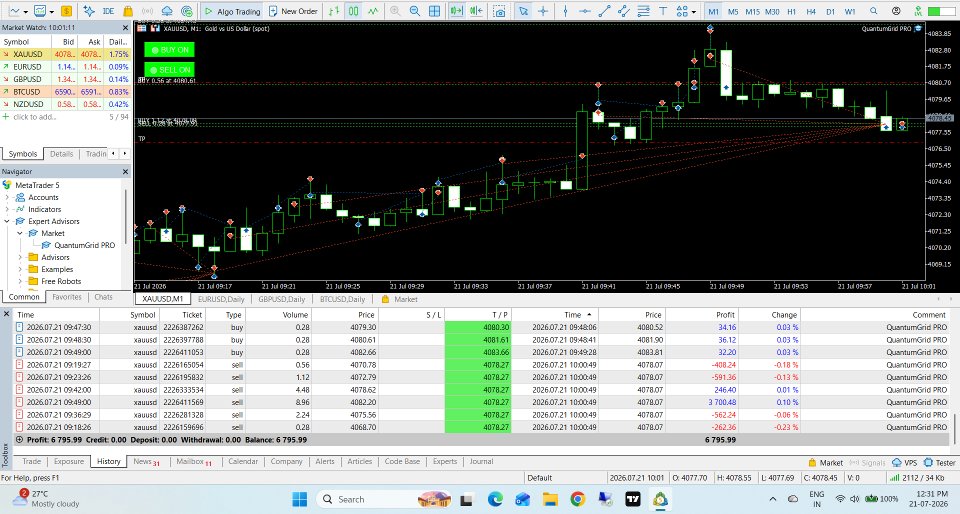Tile chart windows with grid icon
960x514 pixels.
click(434, 11)
